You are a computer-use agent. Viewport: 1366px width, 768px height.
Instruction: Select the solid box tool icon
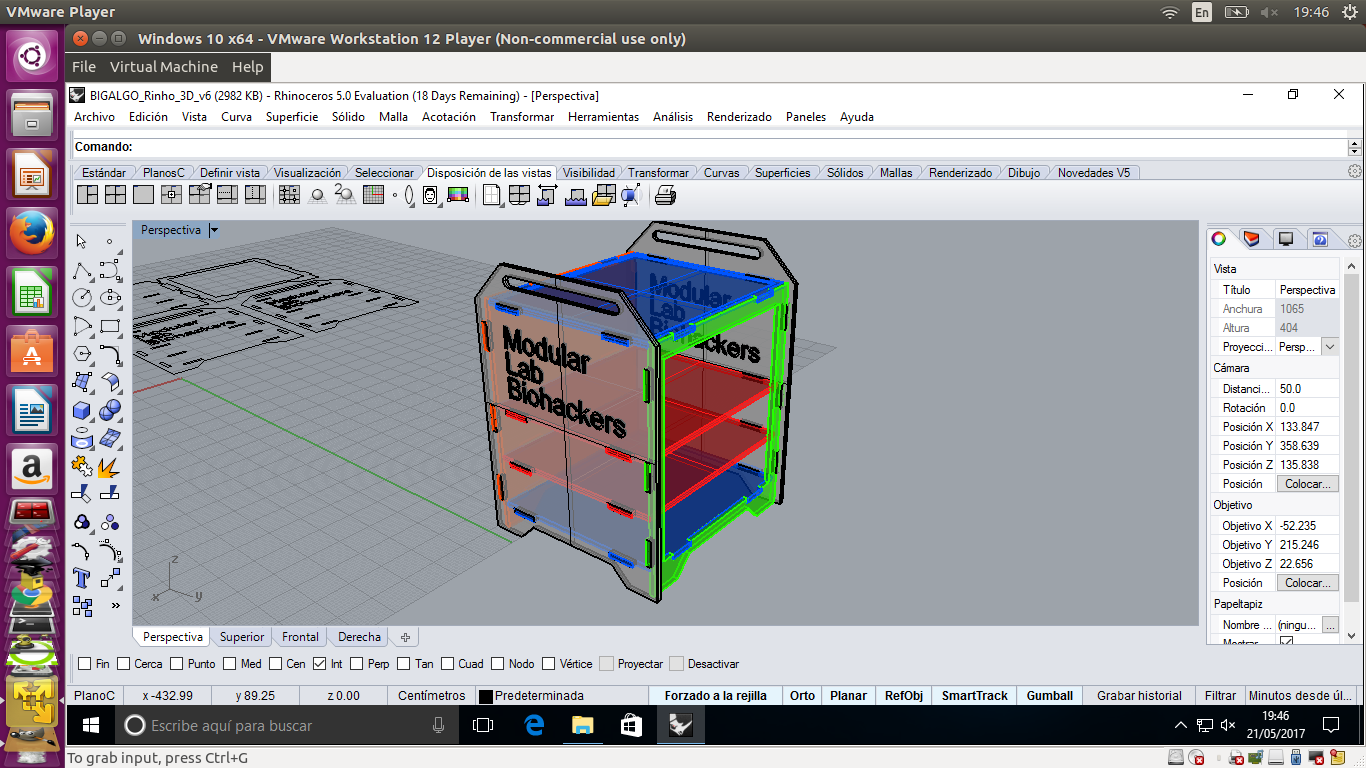82,410
